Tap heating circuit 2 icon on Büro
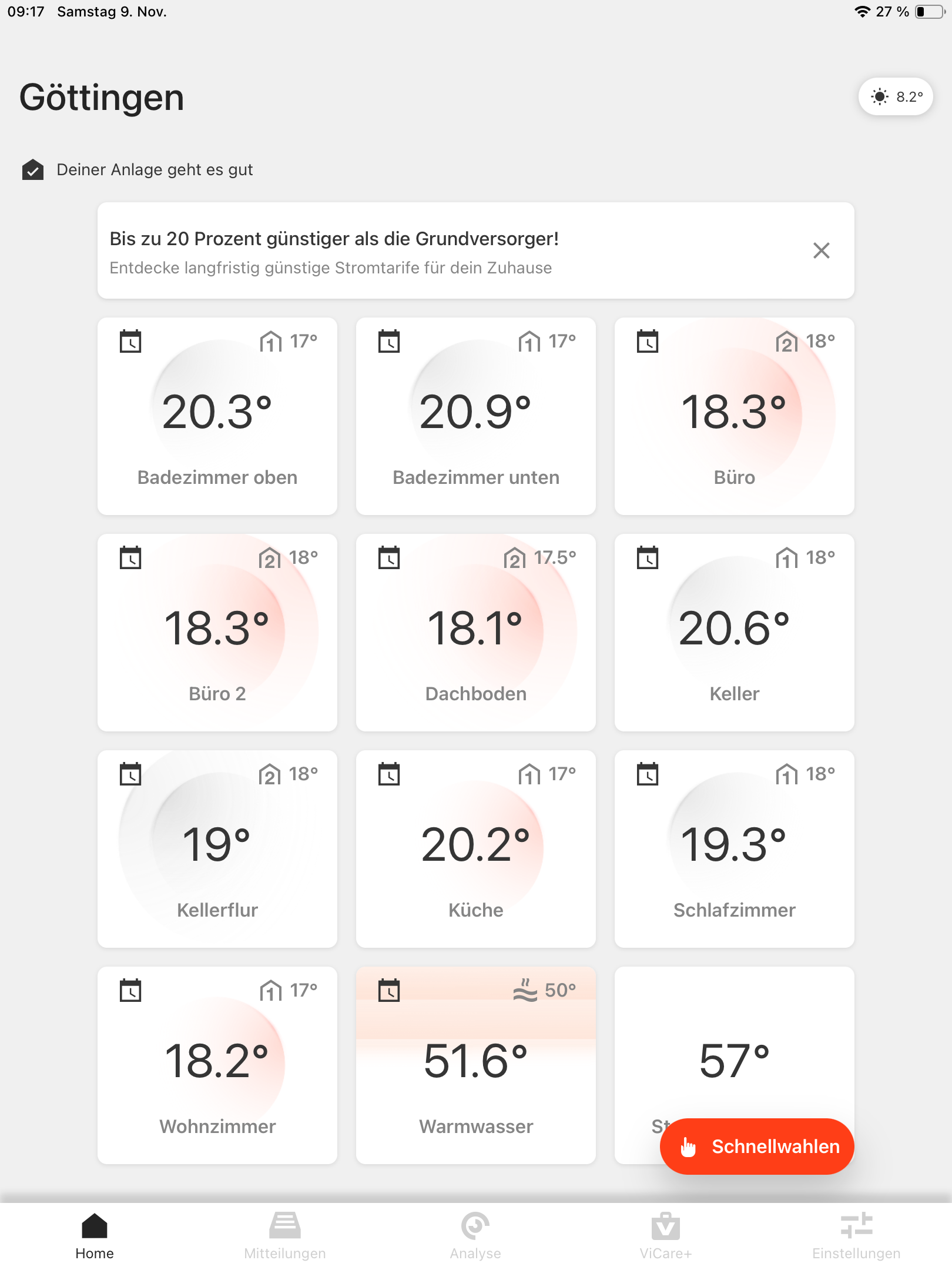Image resolution: width=952 pixels, height=1270 pixels. 787,341
